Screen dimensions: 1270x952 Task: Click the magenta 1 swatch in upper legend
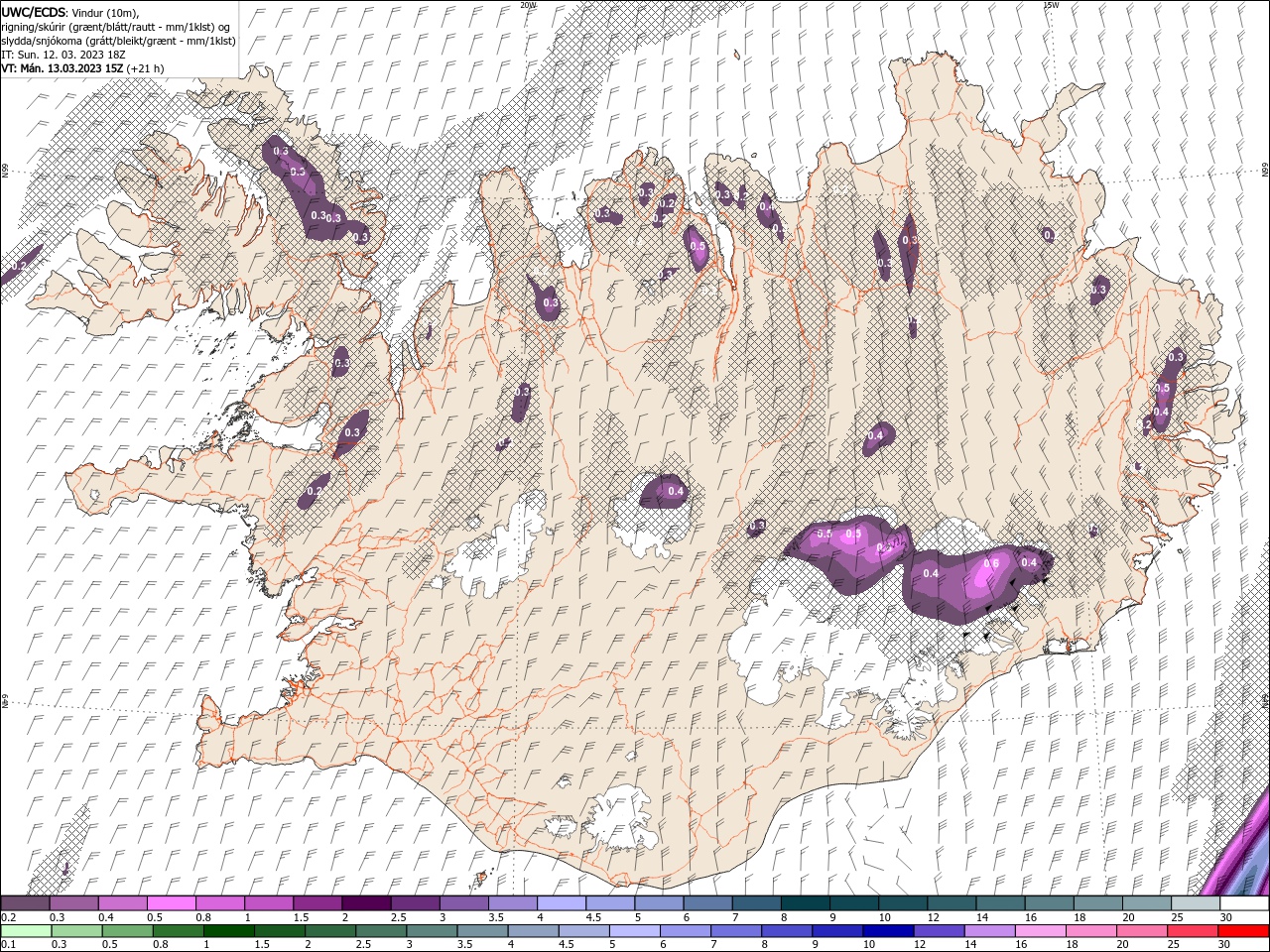pyautogui.click(x=269, y=903)
